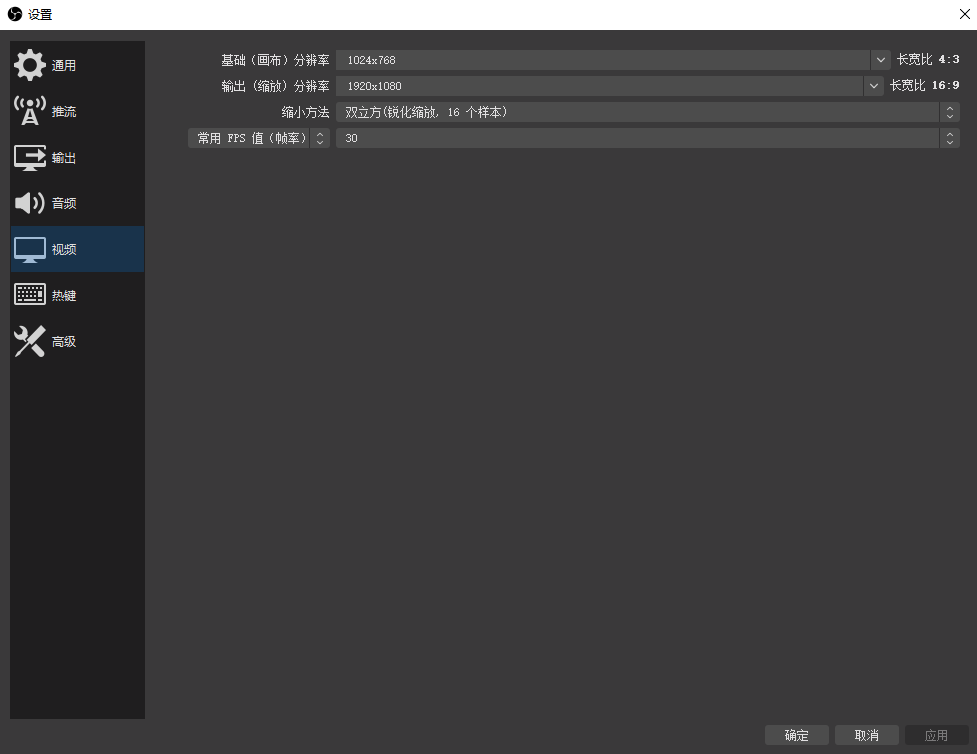Open the 常用 FPS 值 type selector

(259, 138)
